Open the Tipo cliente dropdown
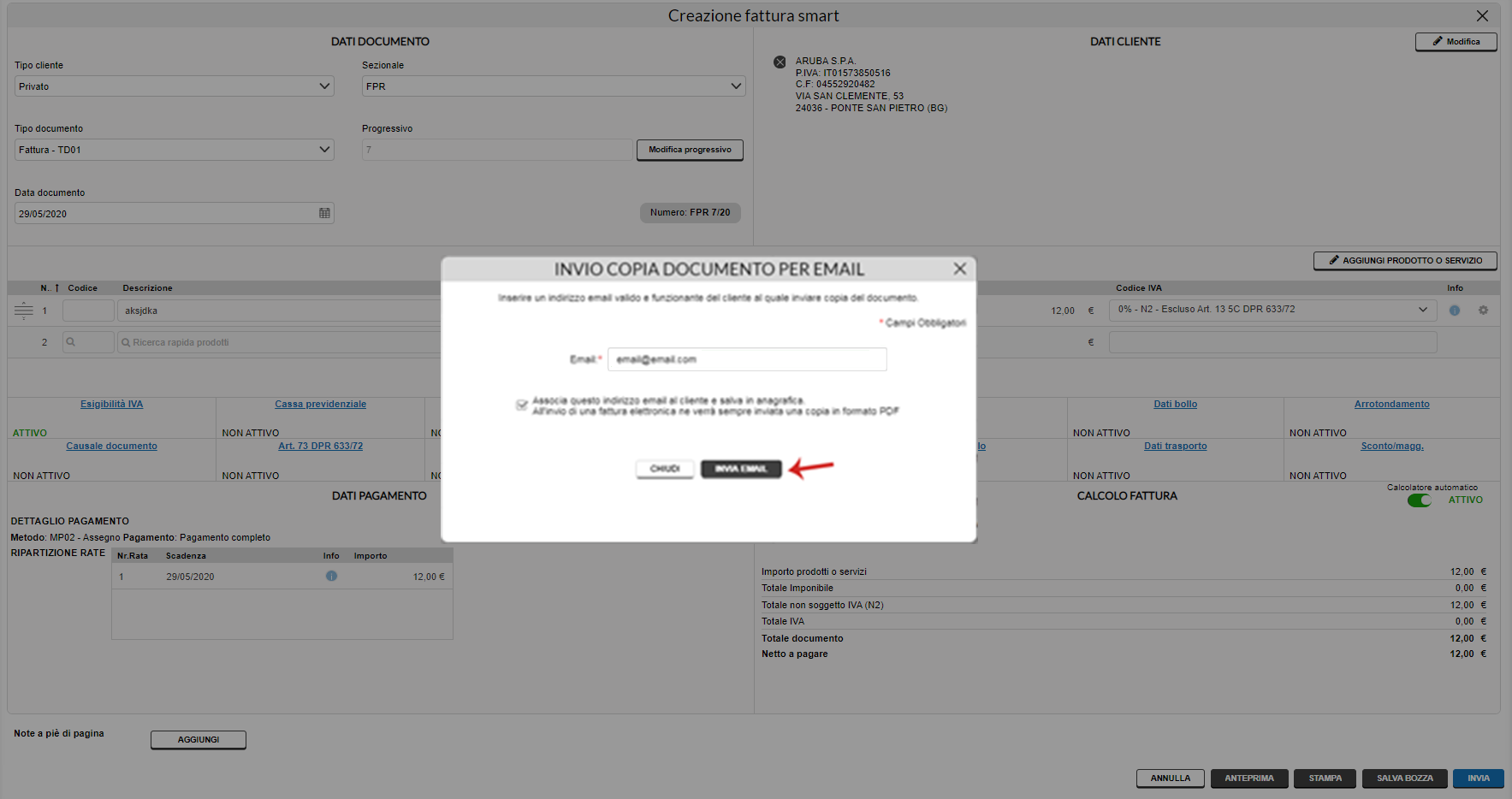 coord(175,86)
